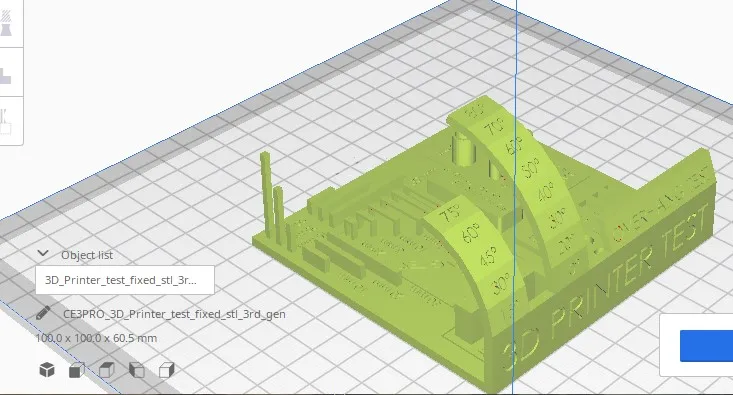Select the hatched tower tool in left toolbar
The image size is (733, 395).
[x=6, y=22]
